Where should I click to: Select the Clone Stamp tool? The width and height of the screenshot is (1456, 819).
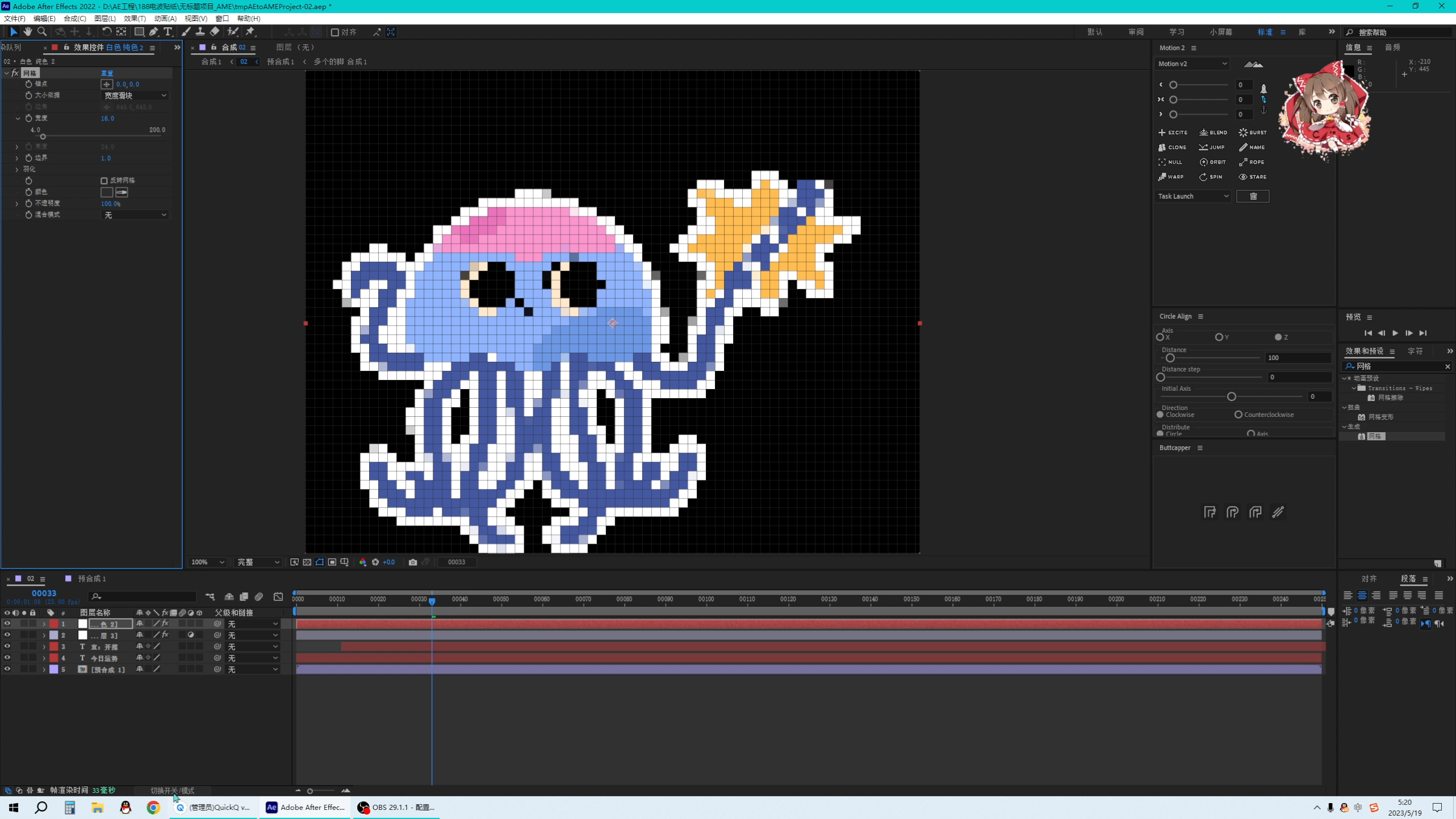point(200,32)
